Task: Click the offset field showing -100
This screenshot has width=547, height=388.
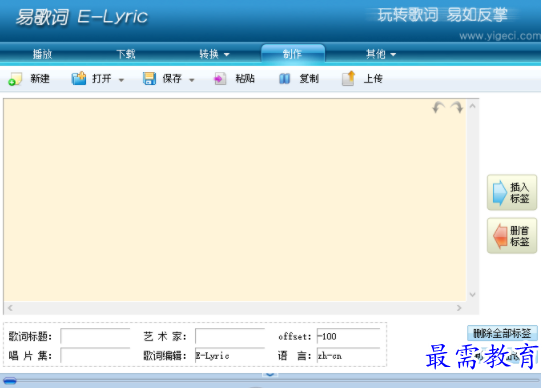Action: pos(349,336)
